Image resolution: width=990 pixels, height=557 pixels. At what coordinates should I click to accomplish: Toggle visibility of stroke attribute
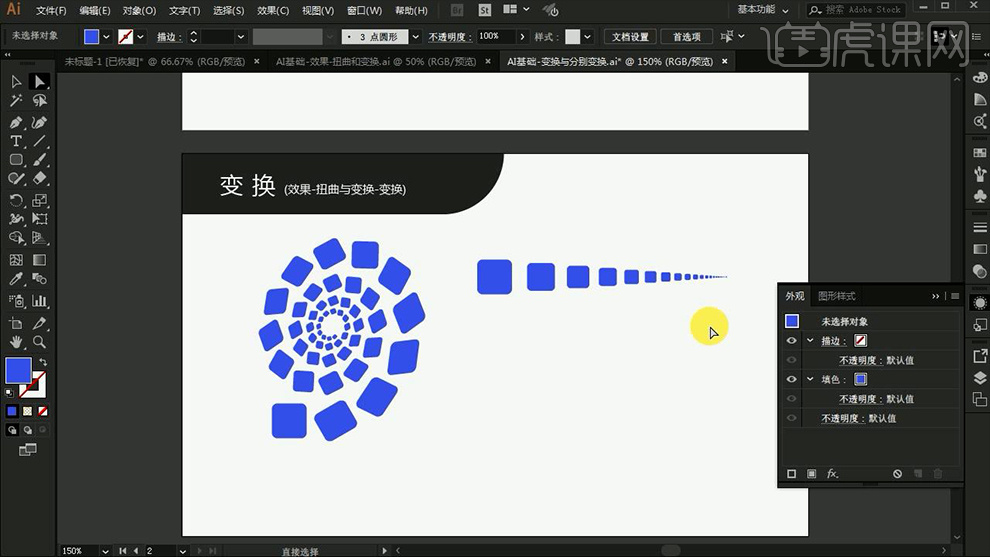pyautogui.click(x=791, y=340)
